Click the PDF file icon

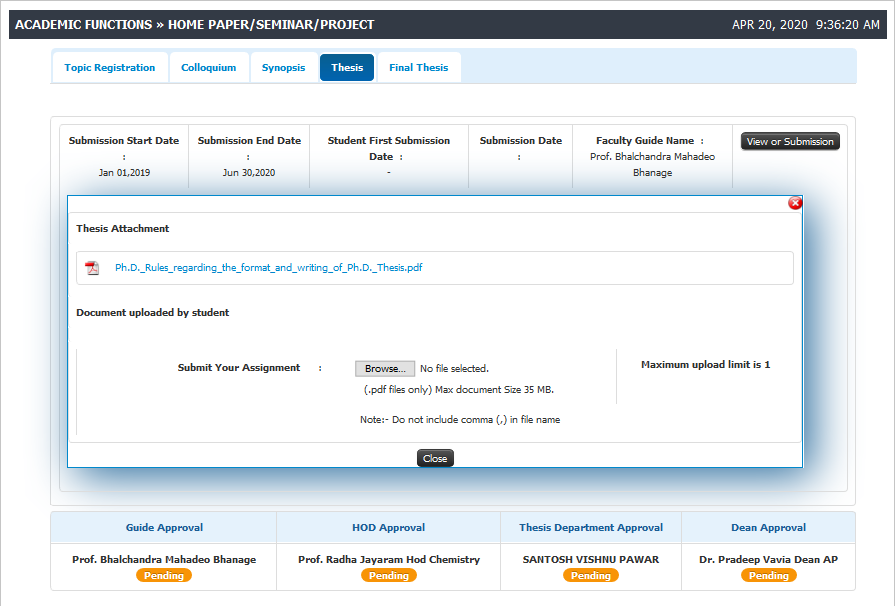[x=92, y=268]
